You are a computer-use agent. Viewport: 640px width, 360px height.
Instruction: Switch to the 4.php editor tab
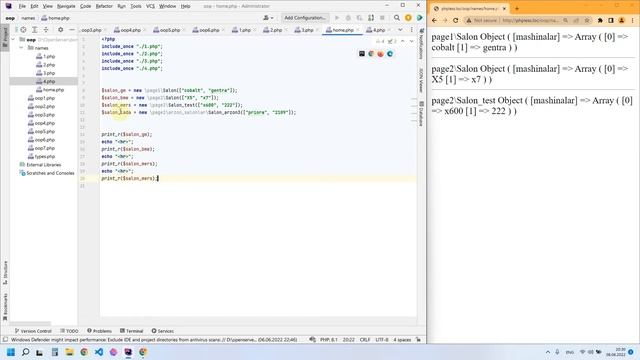[378, 30]
